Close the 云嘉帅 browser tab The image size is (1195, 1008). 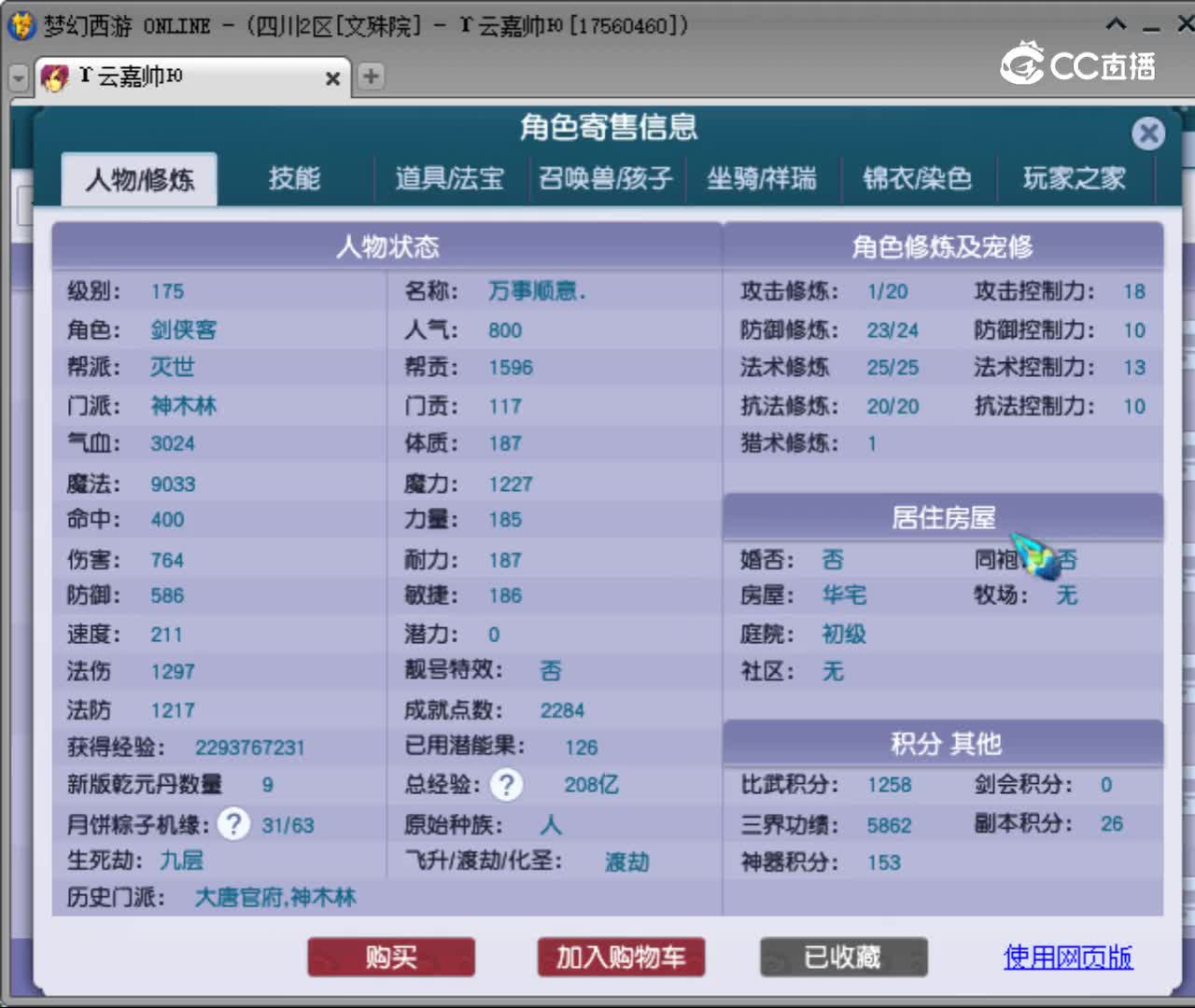332,78
